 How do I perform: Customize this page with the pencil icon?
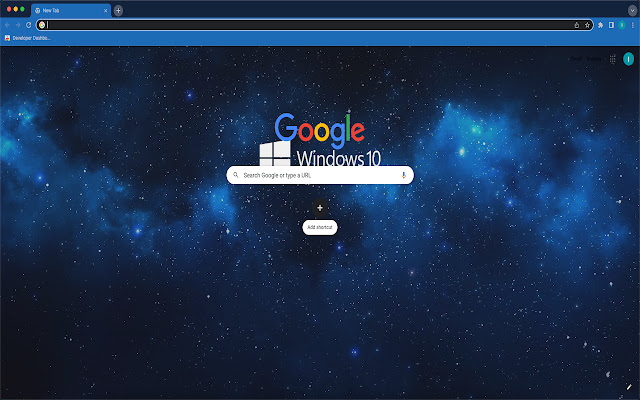click(629, 387)
